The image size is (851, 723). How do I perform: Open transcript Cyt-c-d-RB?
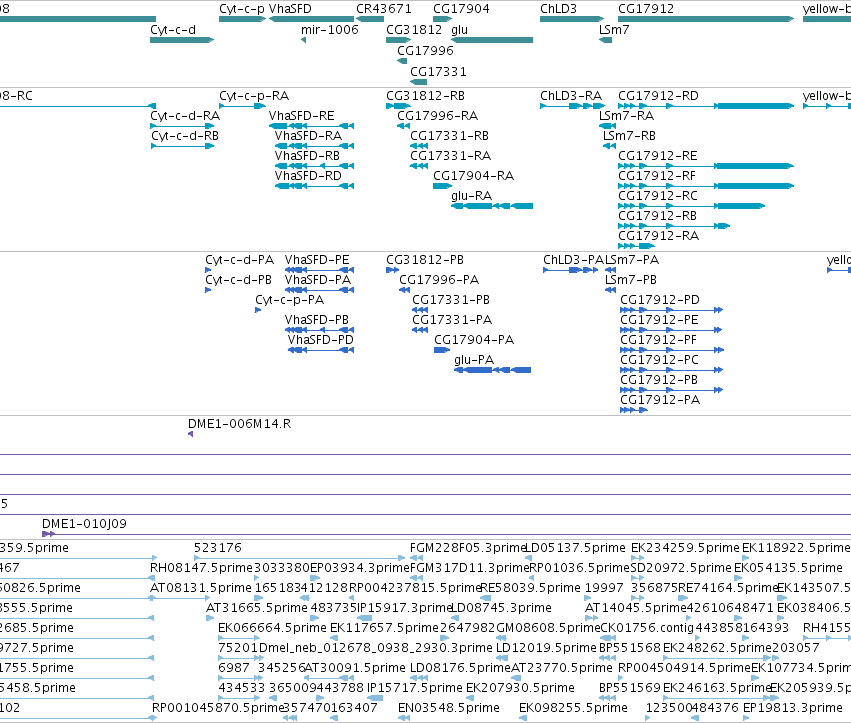tap(182, 146)
